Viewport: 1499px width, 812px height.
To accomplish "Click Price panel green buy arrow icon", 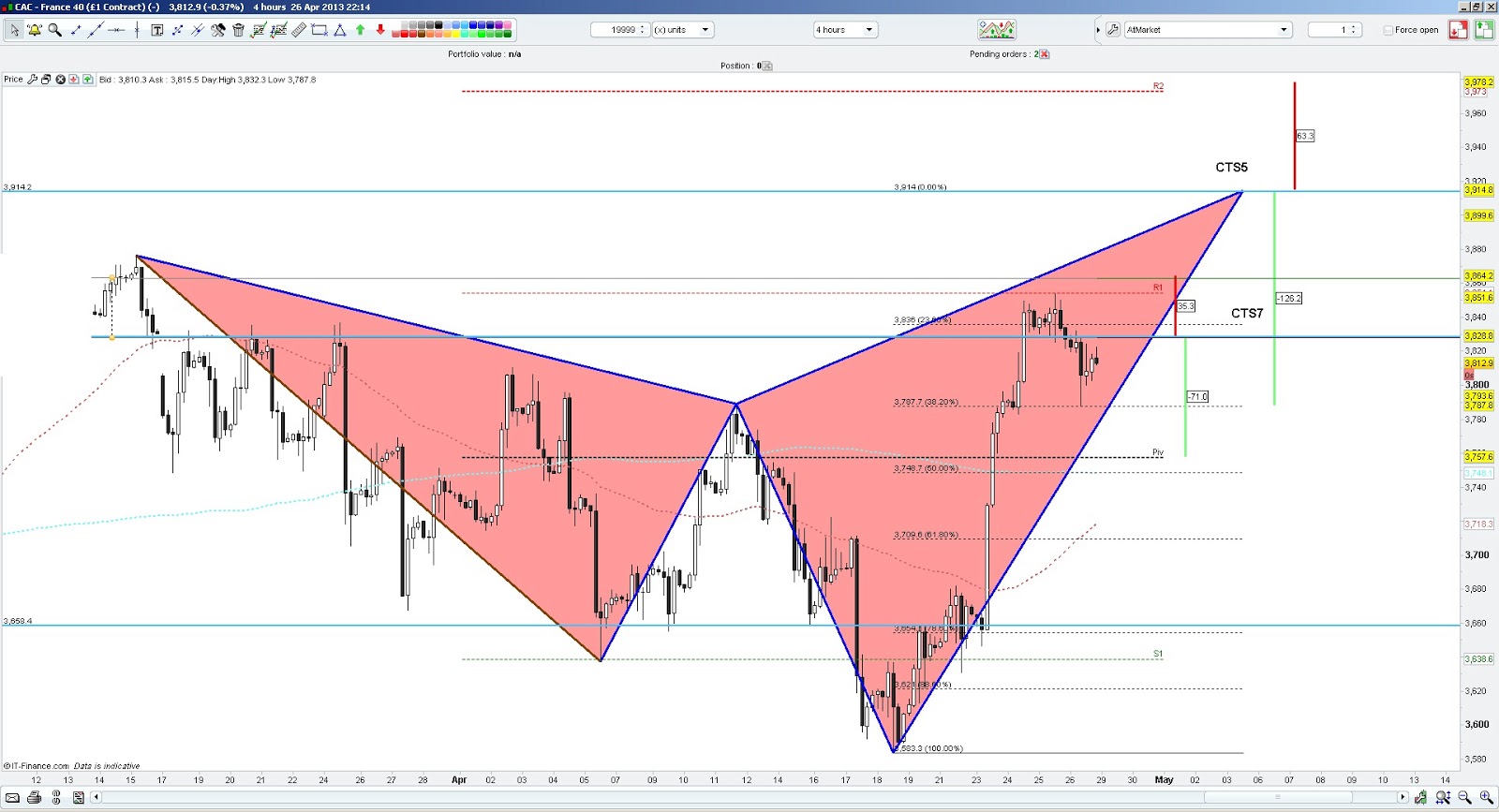I will (87, 80).
